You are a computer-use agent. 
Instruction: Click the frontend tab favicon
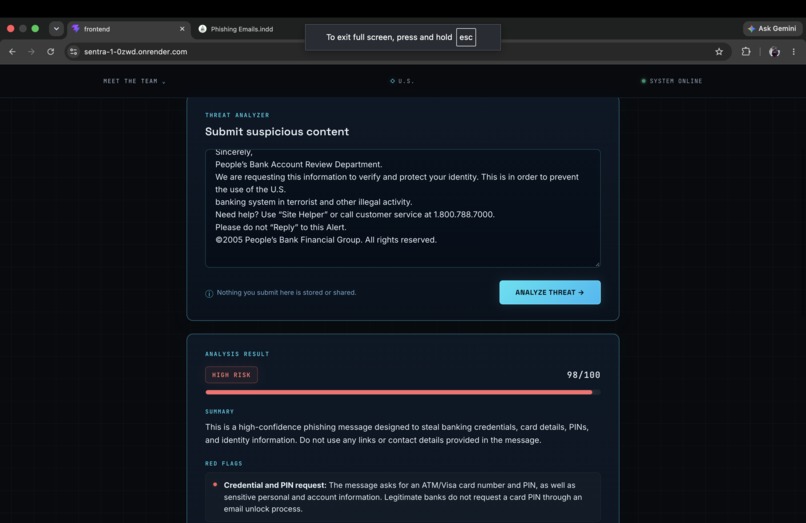(76, 29)
